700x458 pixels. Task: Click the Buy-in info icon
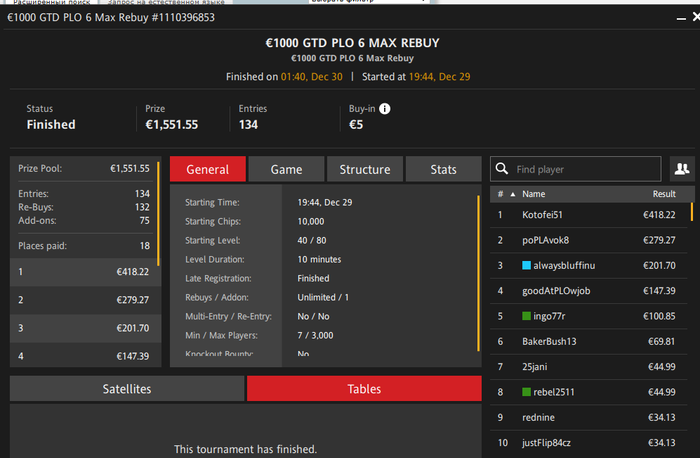coord(384,109)
